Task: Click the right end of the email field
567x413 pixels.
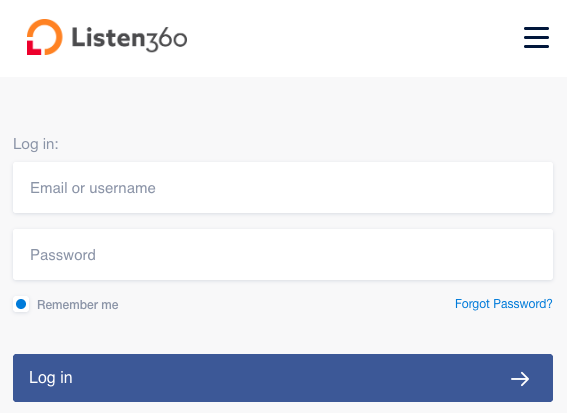Action: (x=535, y=188)
